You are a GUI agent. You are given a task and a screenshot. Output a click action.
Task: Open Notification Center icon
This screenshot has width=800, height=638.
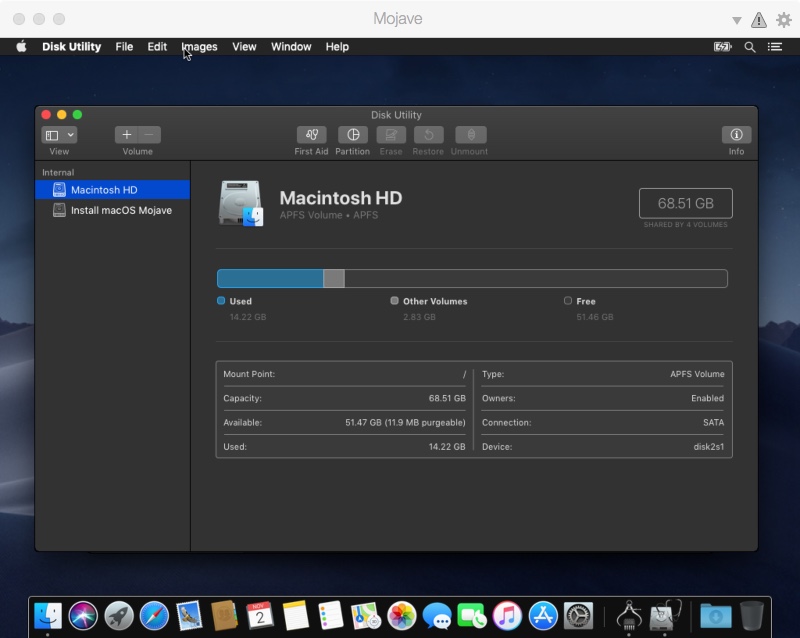775,47
